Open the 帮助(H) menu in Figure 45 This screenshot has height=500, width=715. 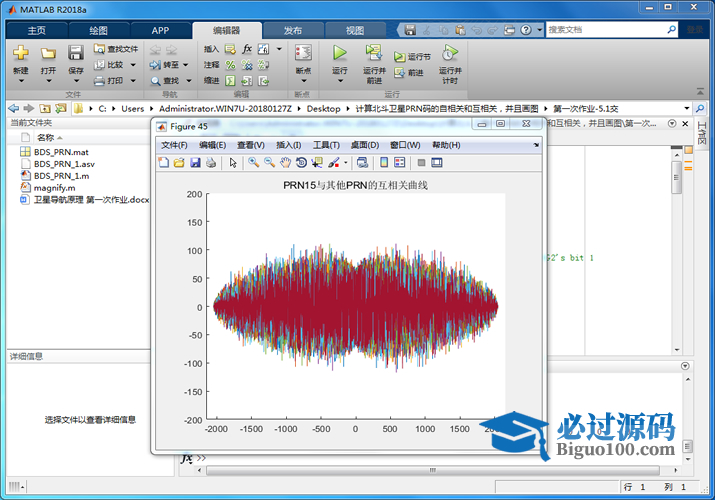[446, 145]
